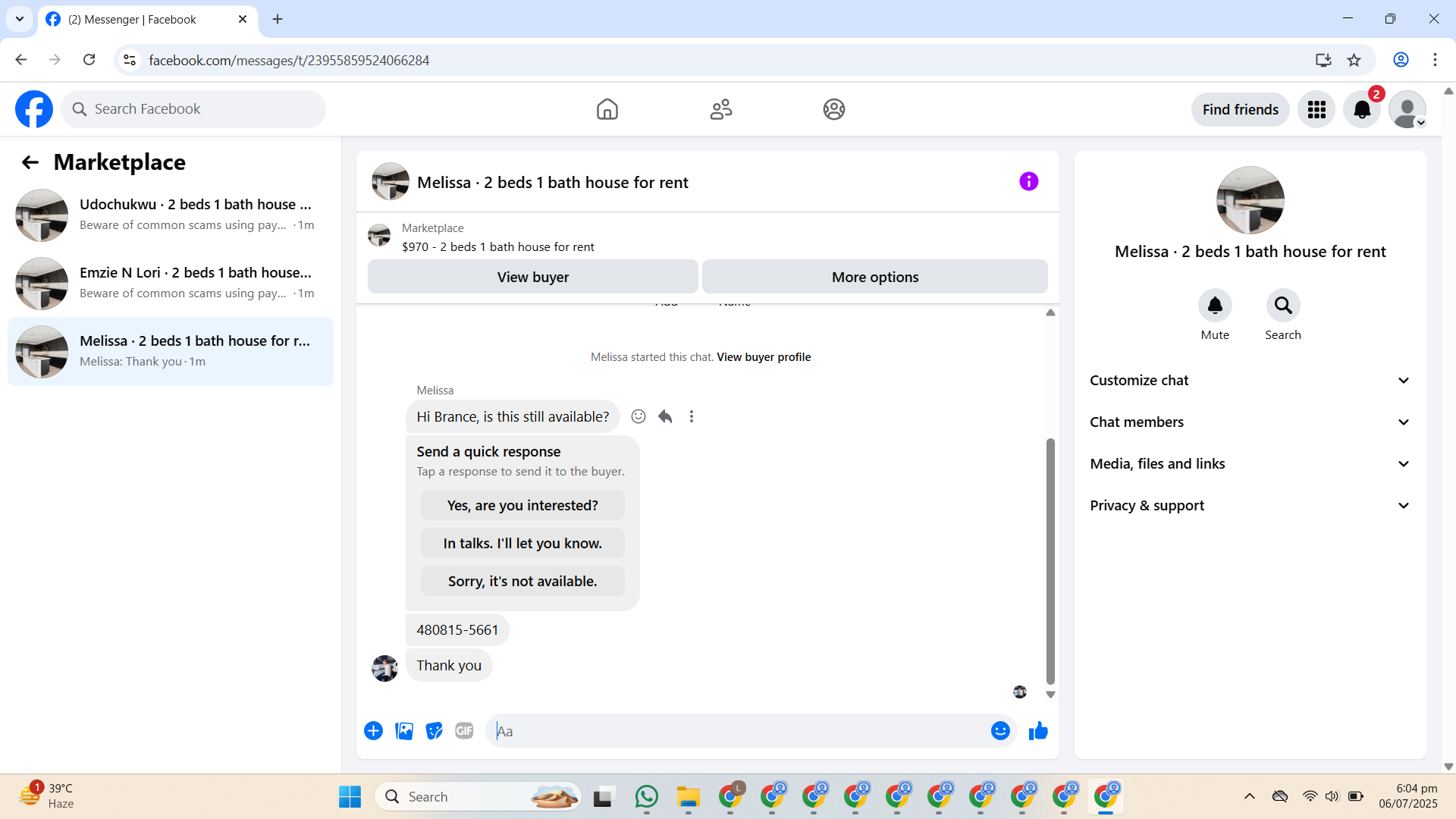
Task: Click the listing thumbnail in right panel
Action: pos(1250,200)
